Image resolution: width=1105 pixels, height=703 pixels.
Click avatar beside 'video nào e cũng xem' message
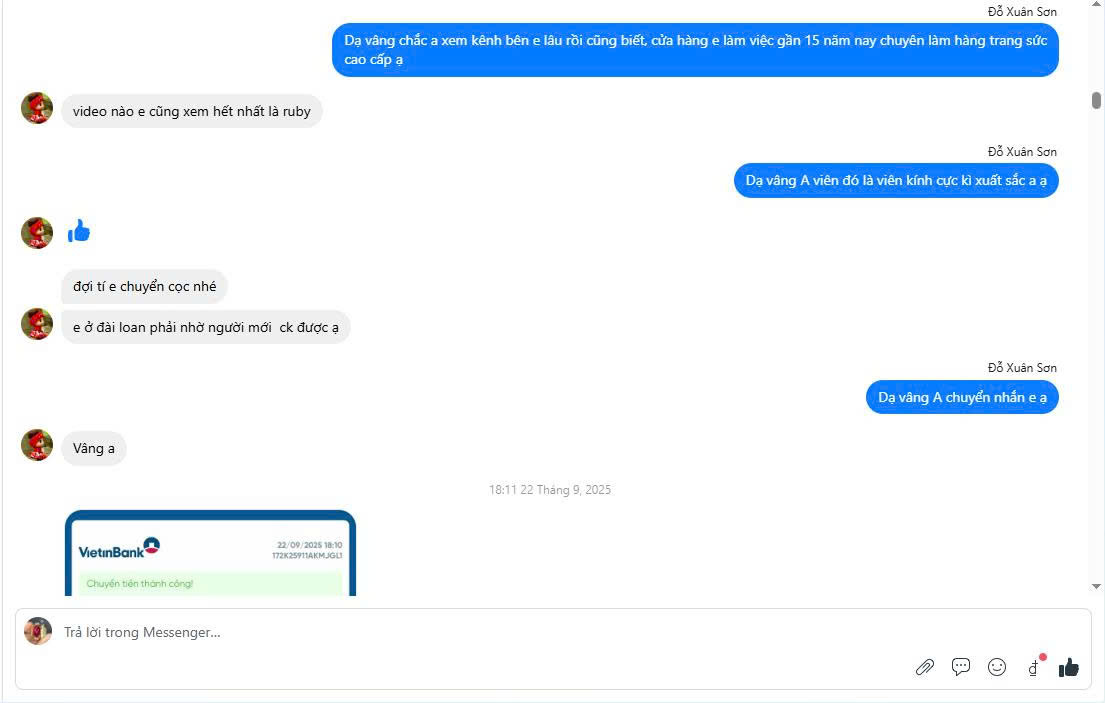tap(37, 108)
